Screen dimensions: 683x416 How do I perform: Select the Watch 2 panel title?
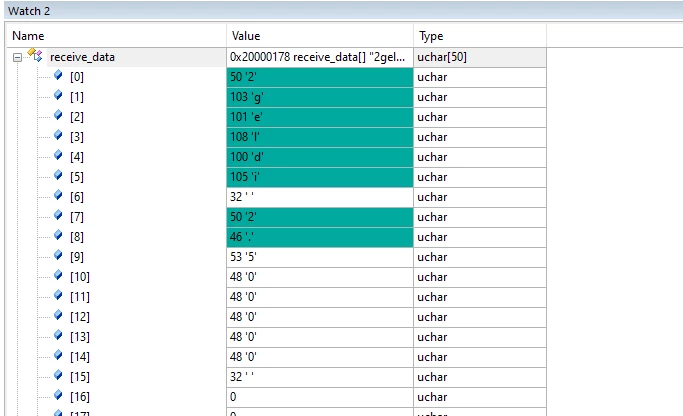pyautogui.click(x=29, y=11)
